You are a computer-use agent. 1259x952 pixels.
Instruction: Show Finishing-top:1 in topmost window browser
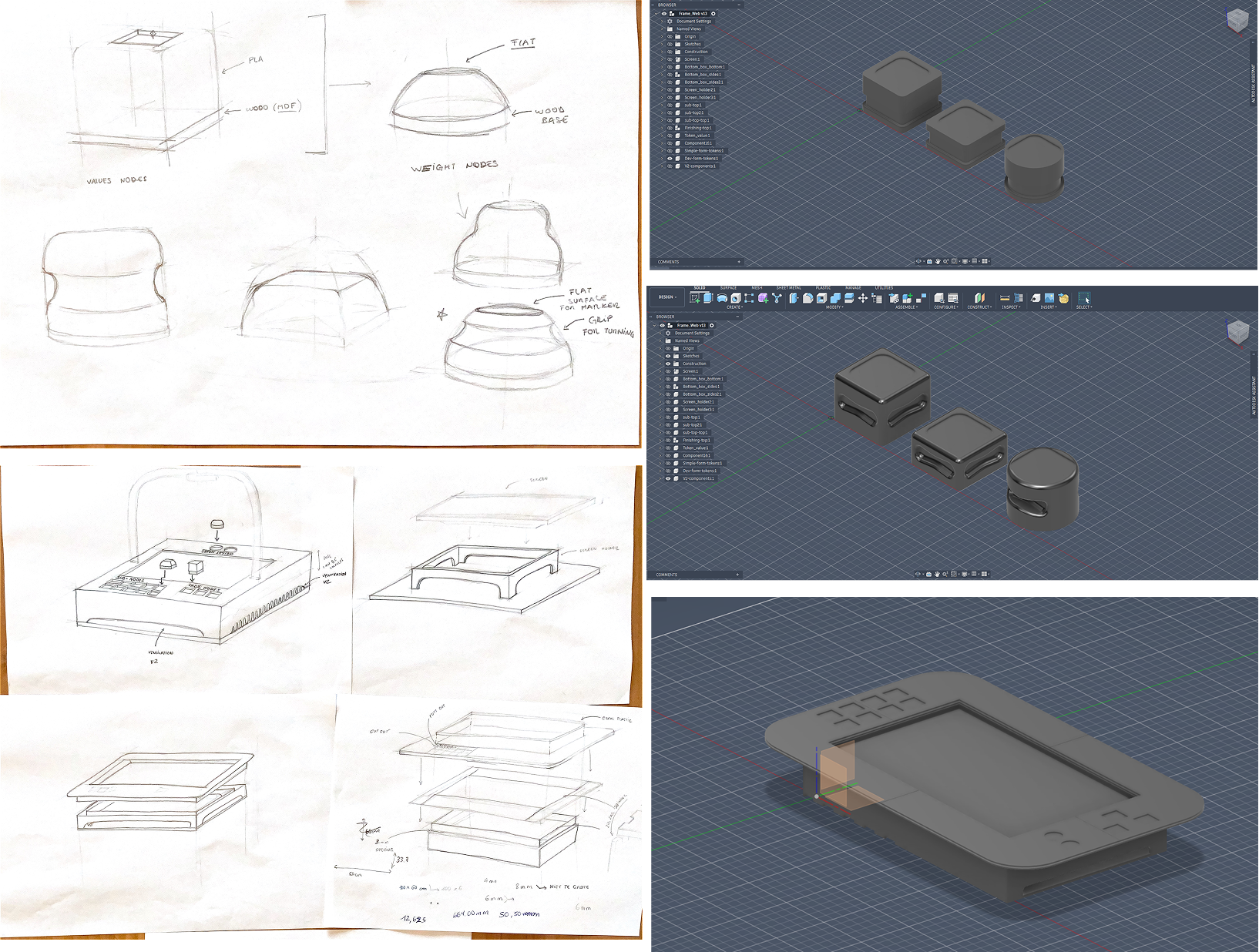tap(670, 128)
